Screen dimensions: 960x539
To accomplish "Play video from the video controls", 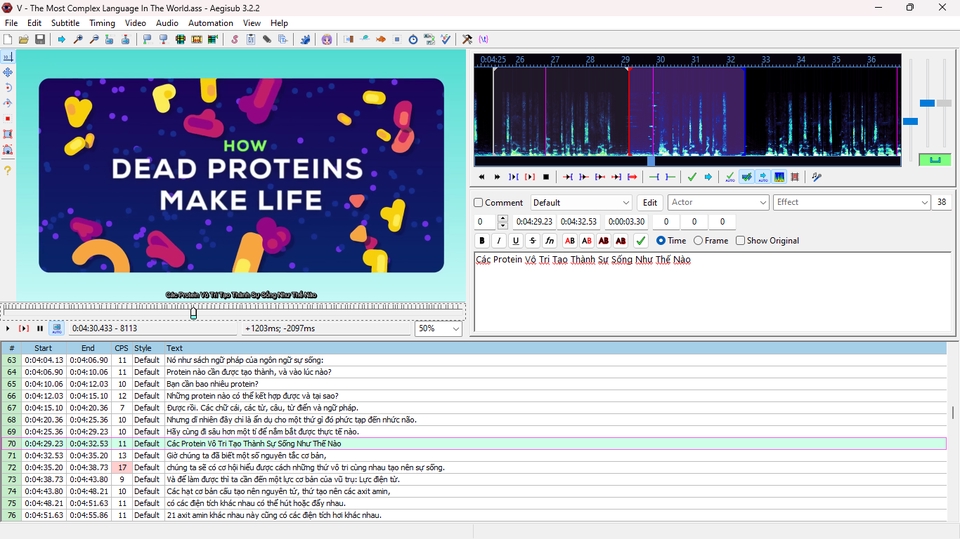I will point(7,329).
